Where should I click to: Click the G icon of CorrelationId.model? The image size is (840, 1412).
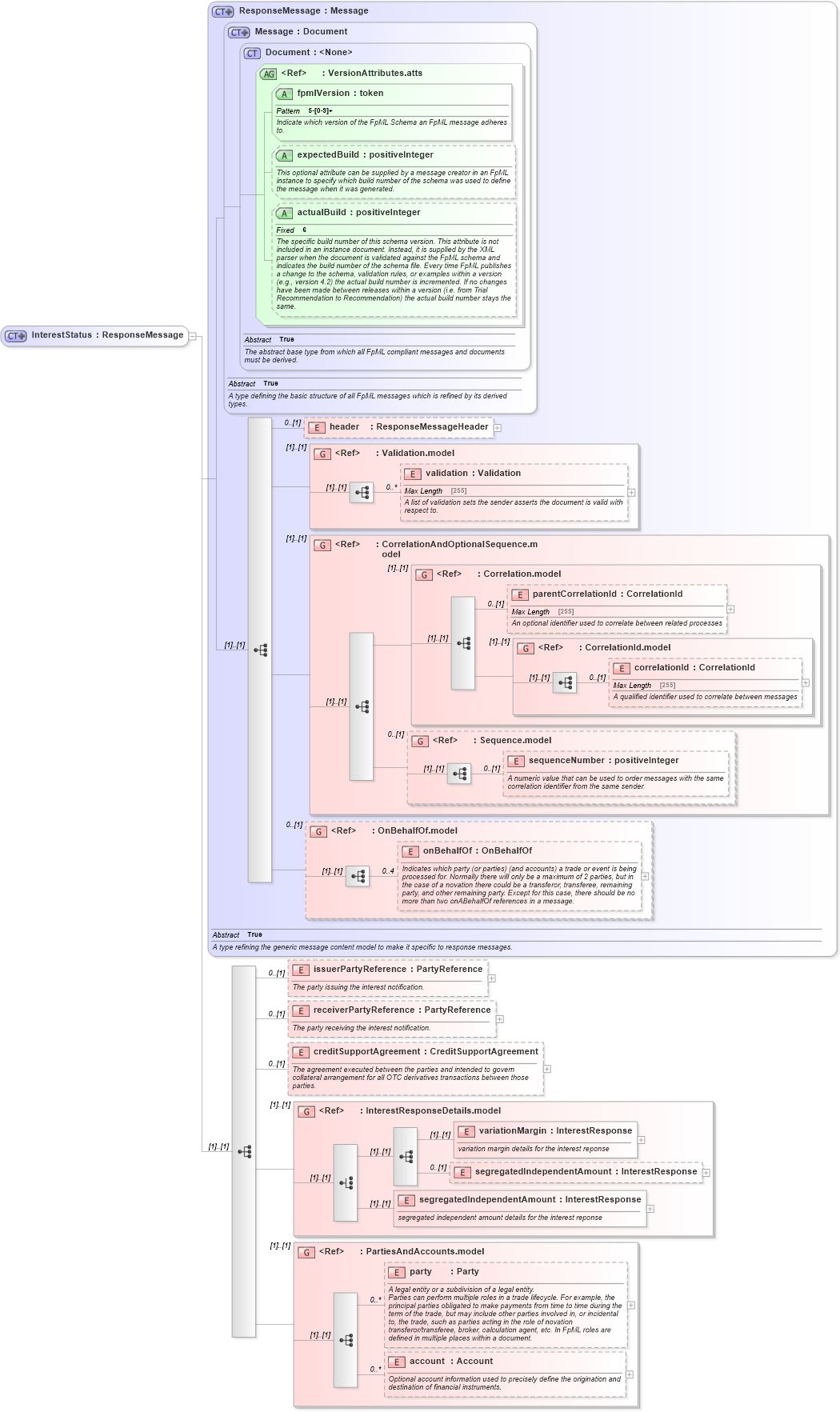coord(526,648)
